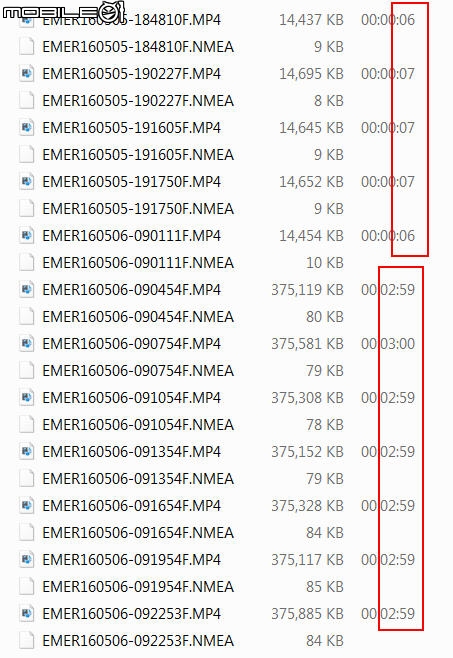The width and height of the screenshot is (453, 658).
Task: Select file name EMER160506-091654F.MP4
Action: click(131, 506)
